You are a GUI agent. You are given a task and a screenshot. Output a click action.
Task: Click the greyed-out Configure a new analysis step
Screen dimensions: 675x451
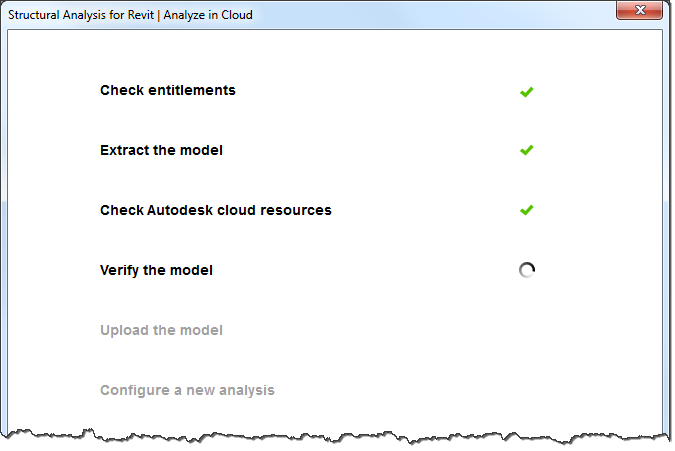187,390
